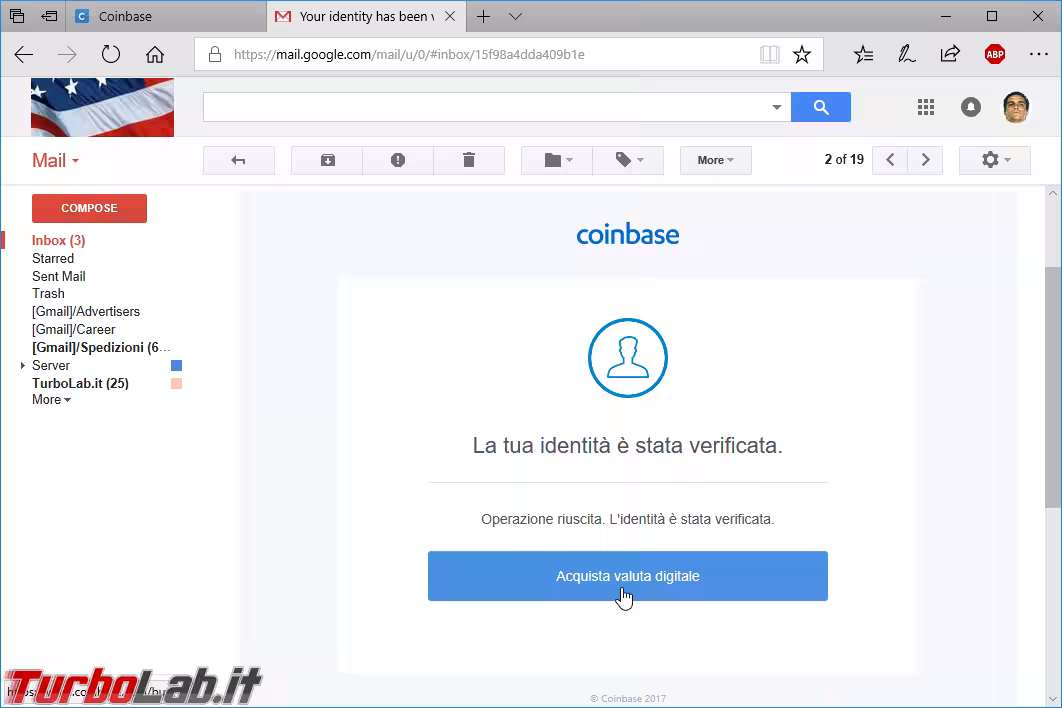1062x708 pixels.
Task: Open the Trash folder
Action: coord(48,293)
